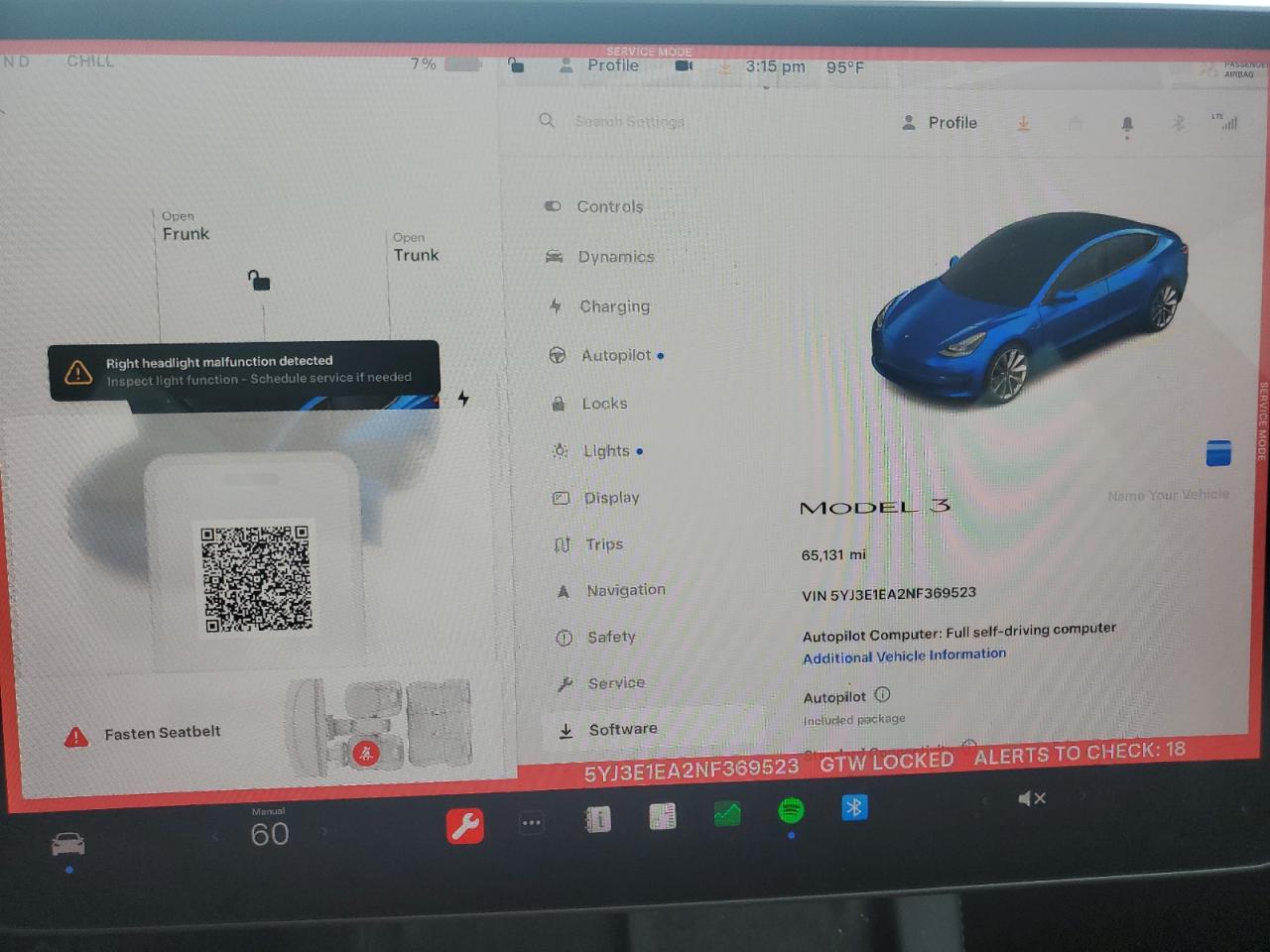Tap the GTW LOCKED status
Screen dimensions: 1270x952
(x=886, y=761)
